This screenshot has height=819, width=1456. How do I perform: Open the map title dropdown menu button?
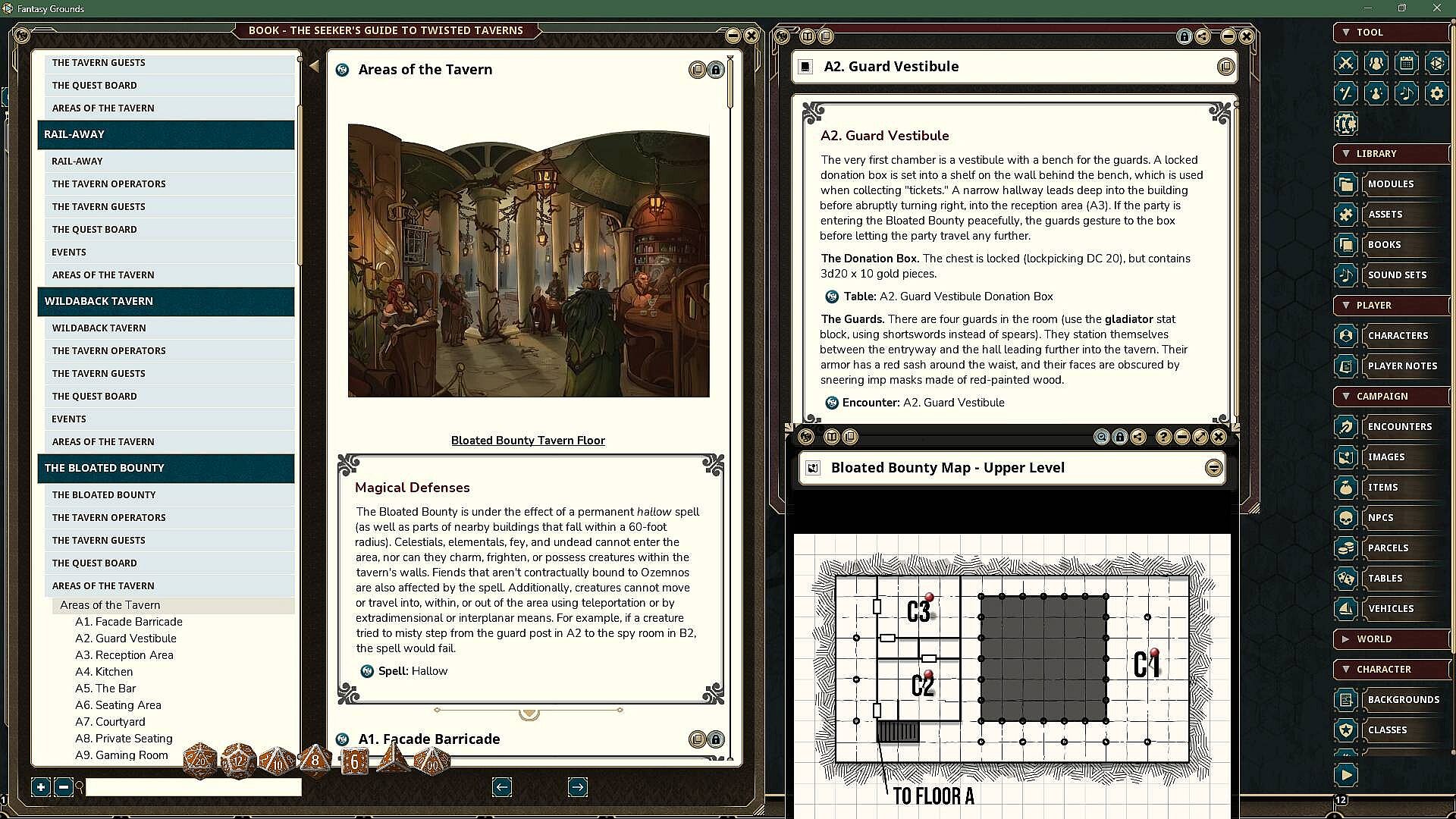coord(1213,468)
